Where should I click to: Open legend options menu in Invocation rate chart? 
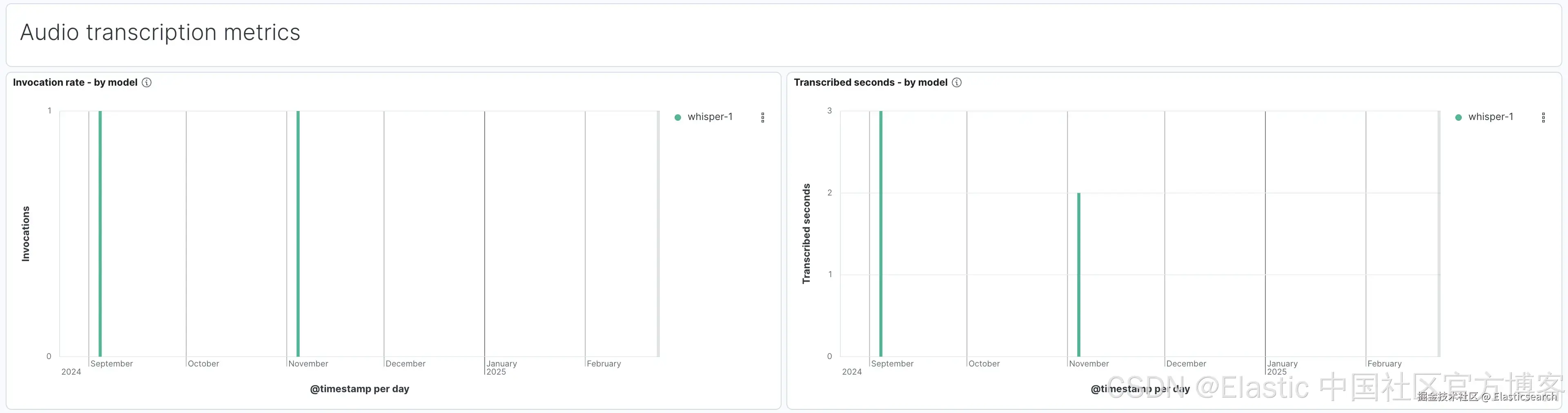coord(763,118)
